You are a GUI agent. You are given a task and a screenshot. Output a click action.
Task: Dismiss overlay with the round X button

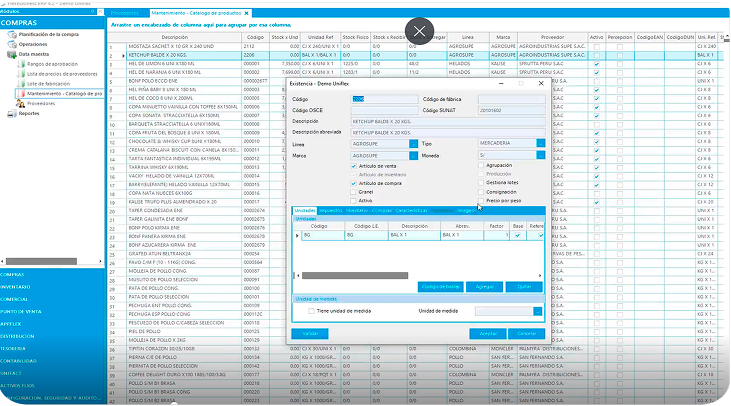[x=421, y=31]
